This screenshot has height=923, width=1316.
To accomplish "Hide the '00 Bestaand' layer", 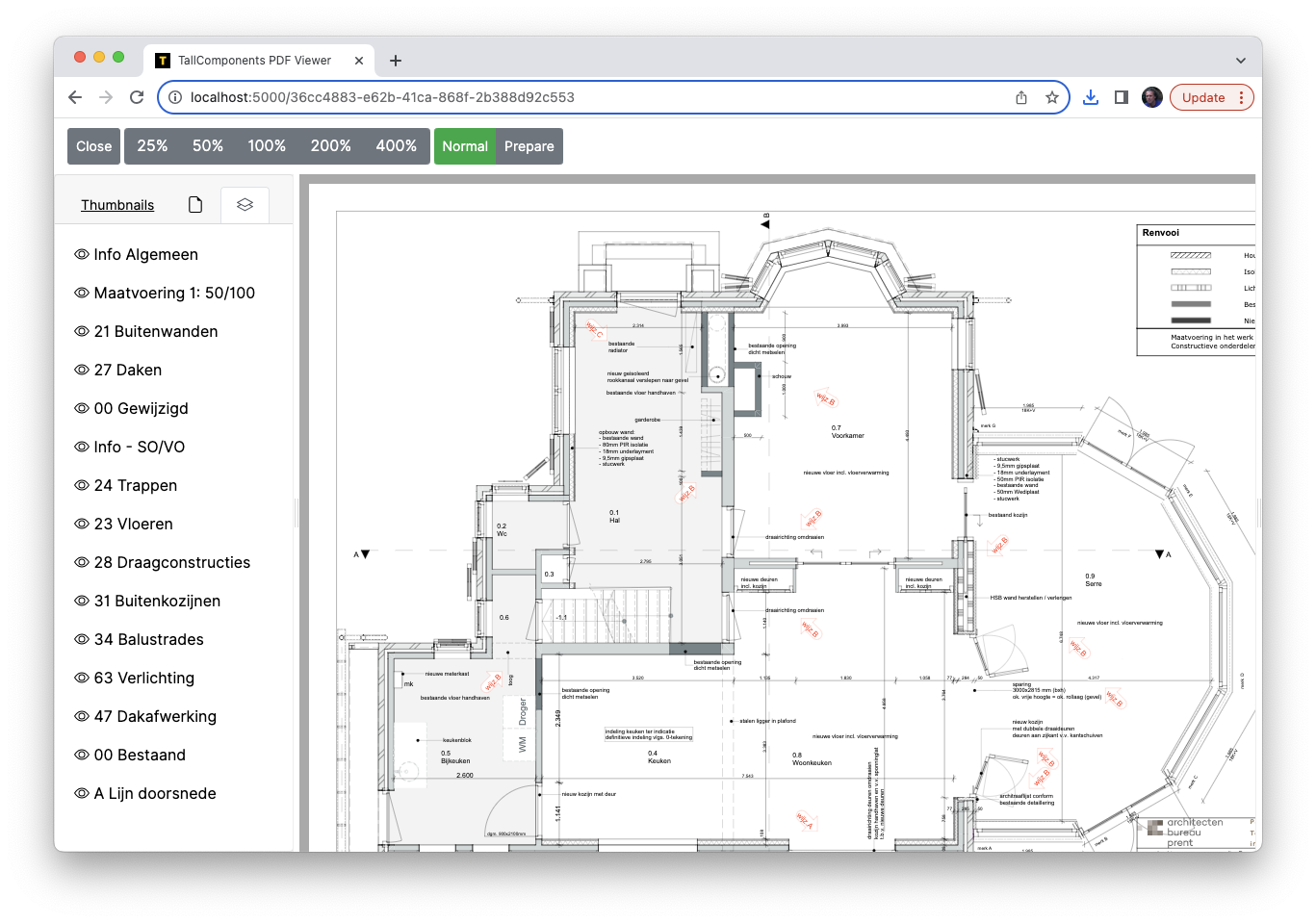I will pyautogui.click(x=82, y=755).
